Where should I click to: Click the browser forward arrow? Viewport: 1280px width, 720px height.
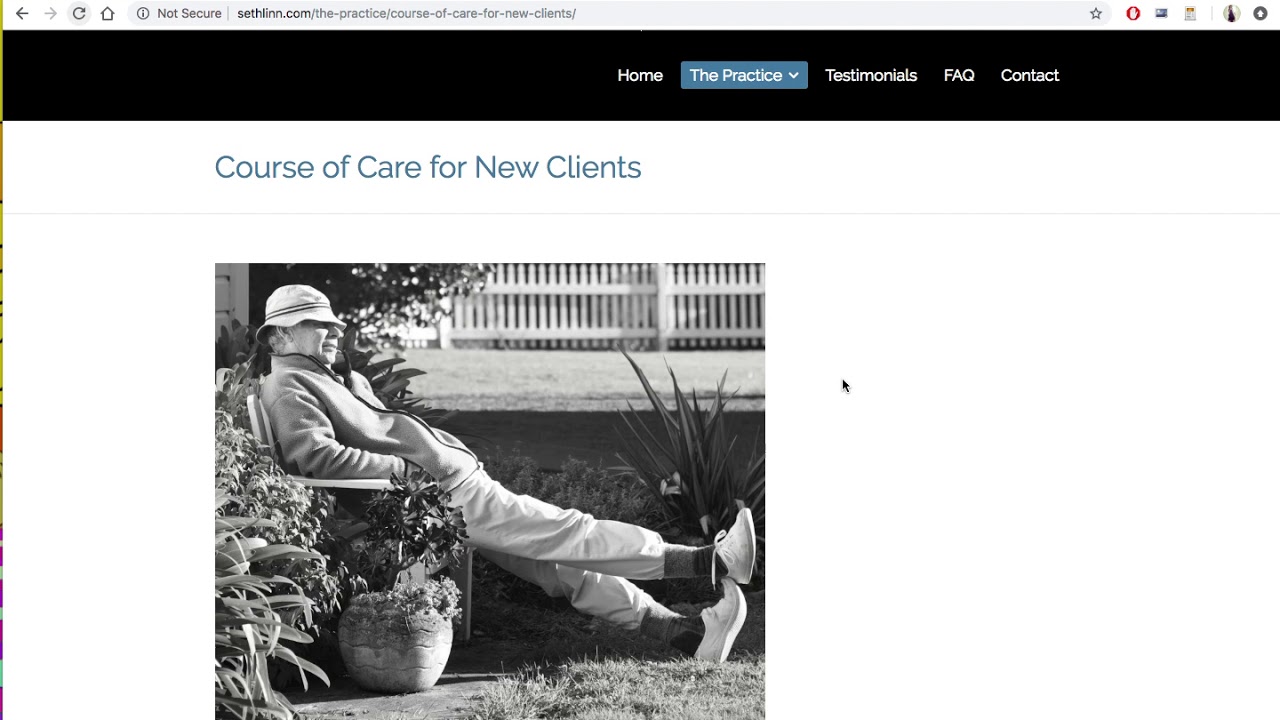pos(50,14)
